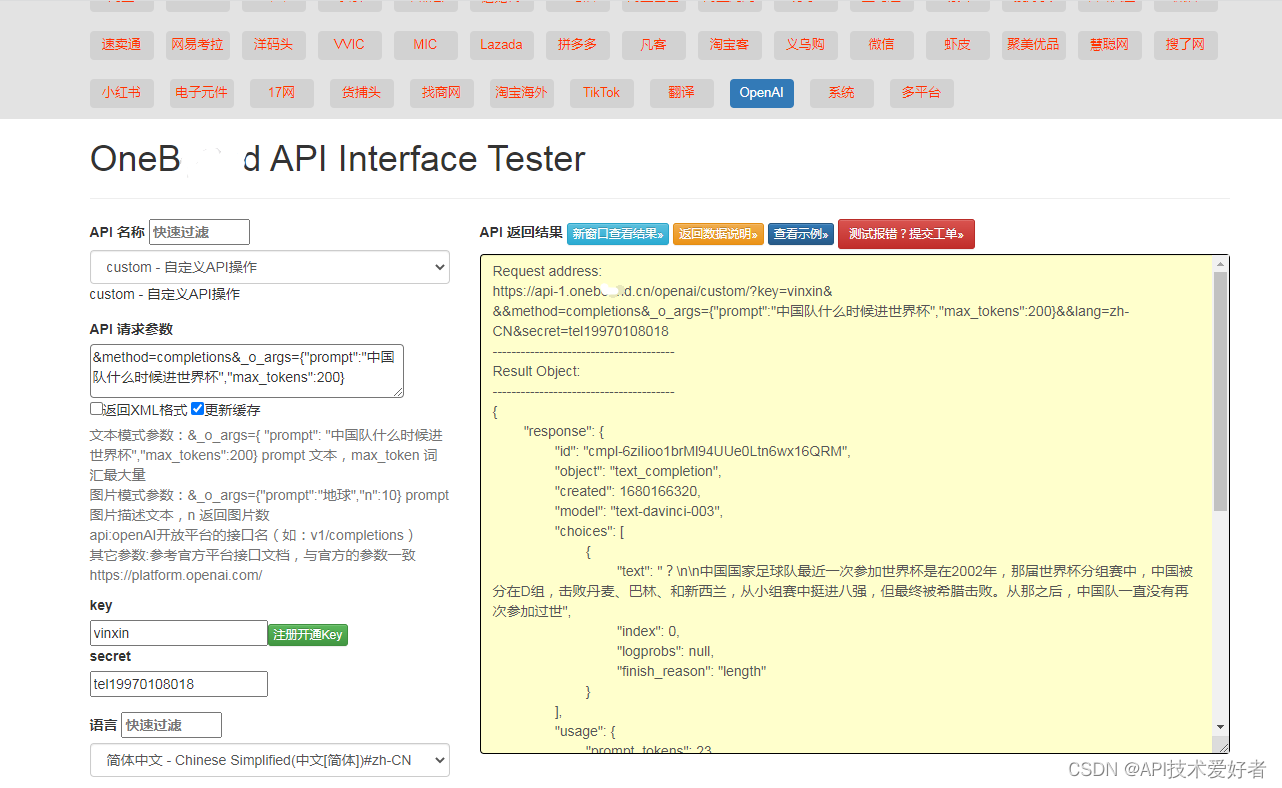Select the 电子元件 tab

coord(201,93)
